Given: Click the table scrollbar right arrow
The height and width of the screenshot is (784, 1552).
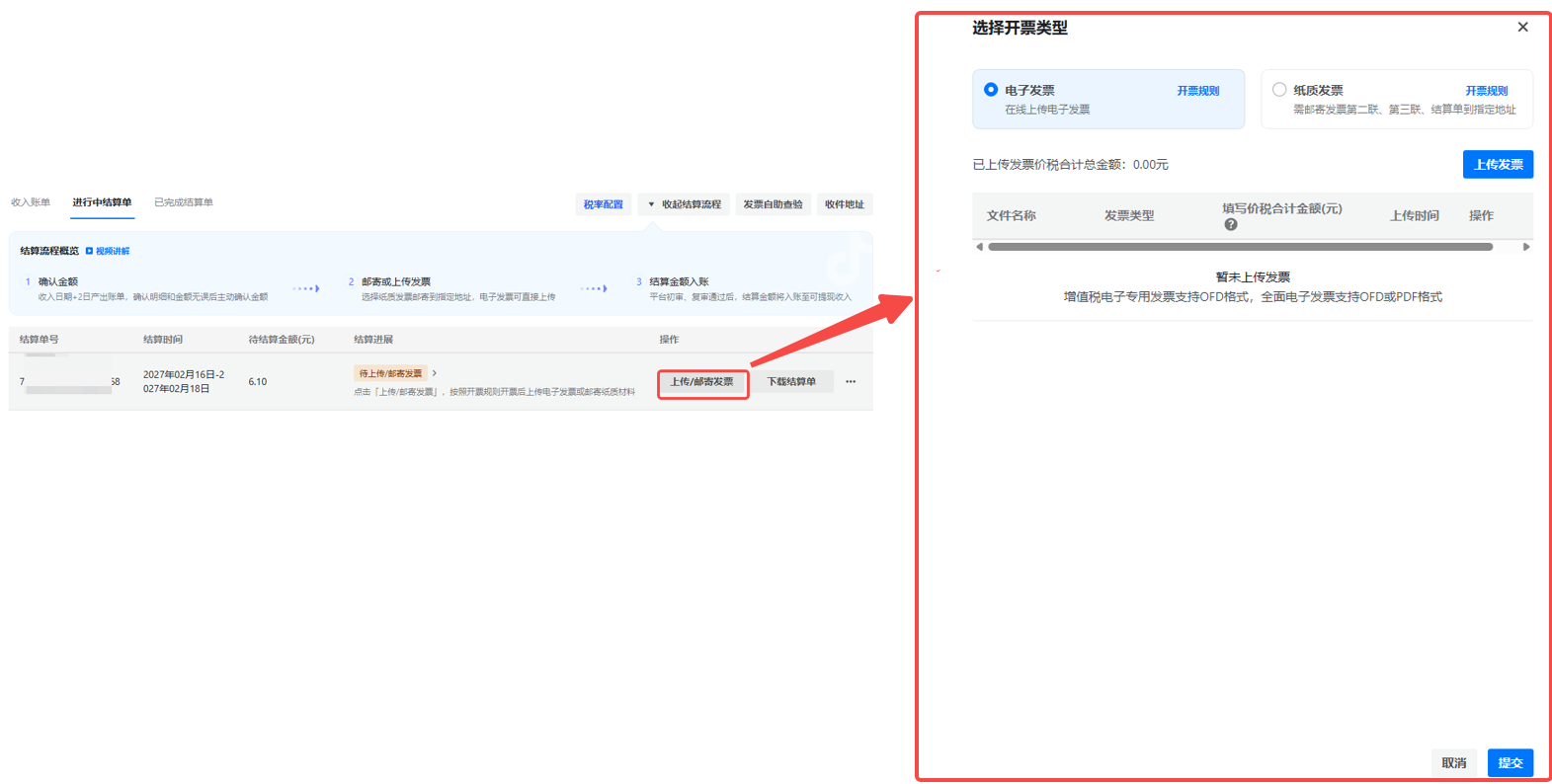Looking at the screenshot, I should (1526, 247).
